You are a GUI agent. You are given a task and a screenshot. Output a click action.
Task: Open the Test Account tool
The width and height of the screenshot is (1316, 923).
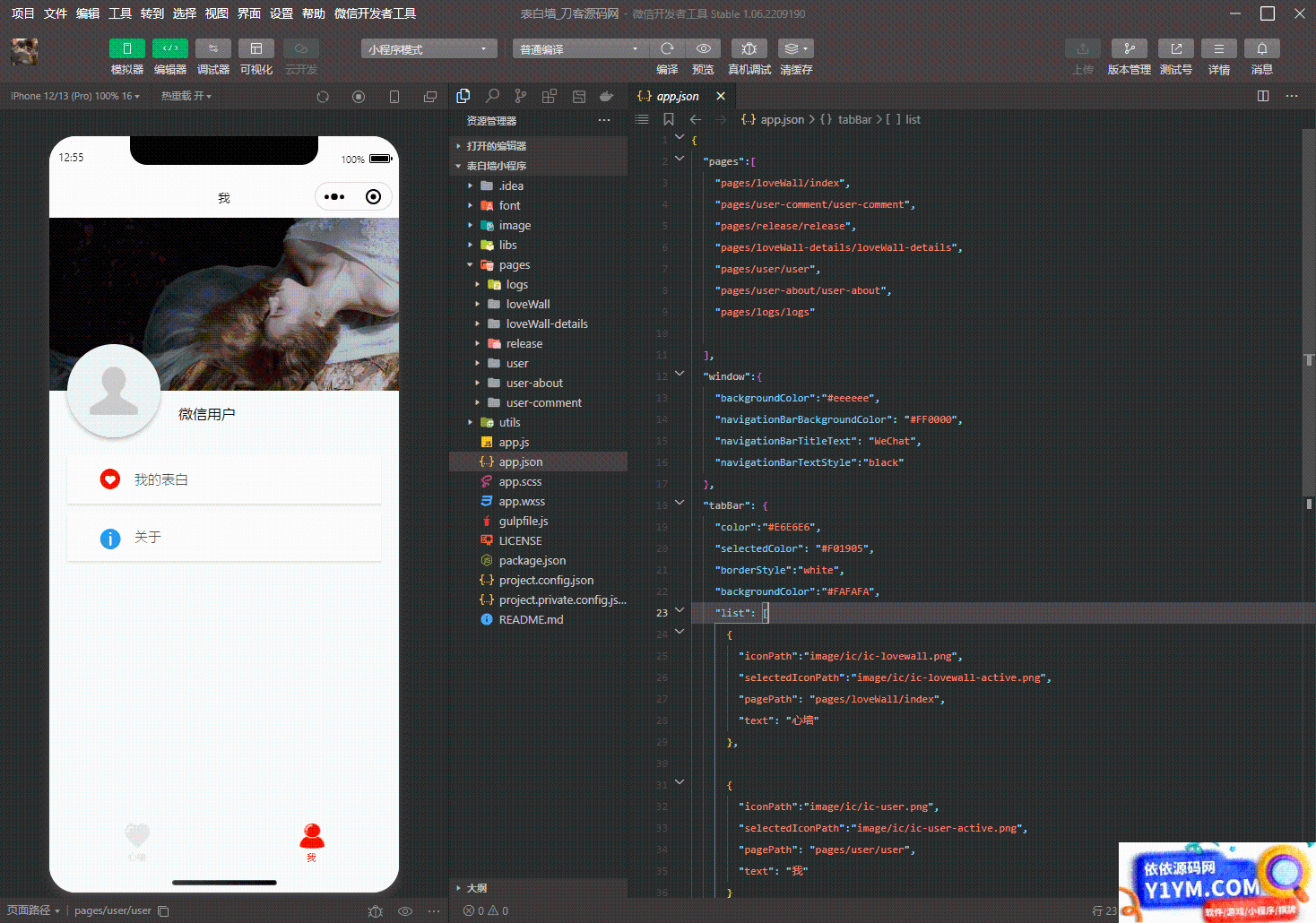pos(1175,48)
